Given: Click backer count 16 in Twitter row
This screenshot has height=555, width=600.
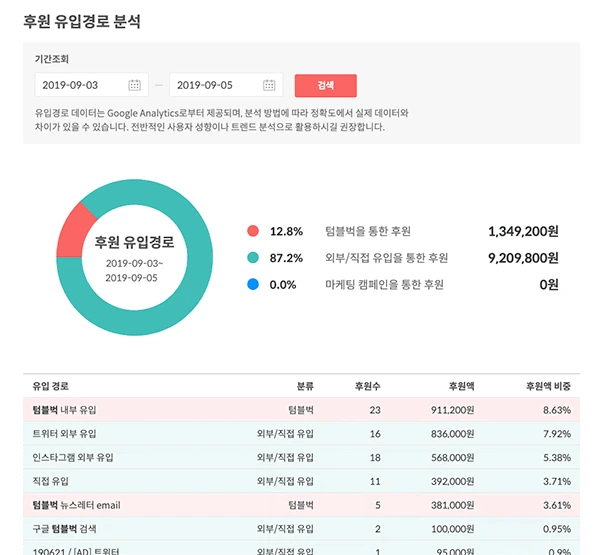Looking at the screenshot, I should pyautogui.click(x=375, y=434).
